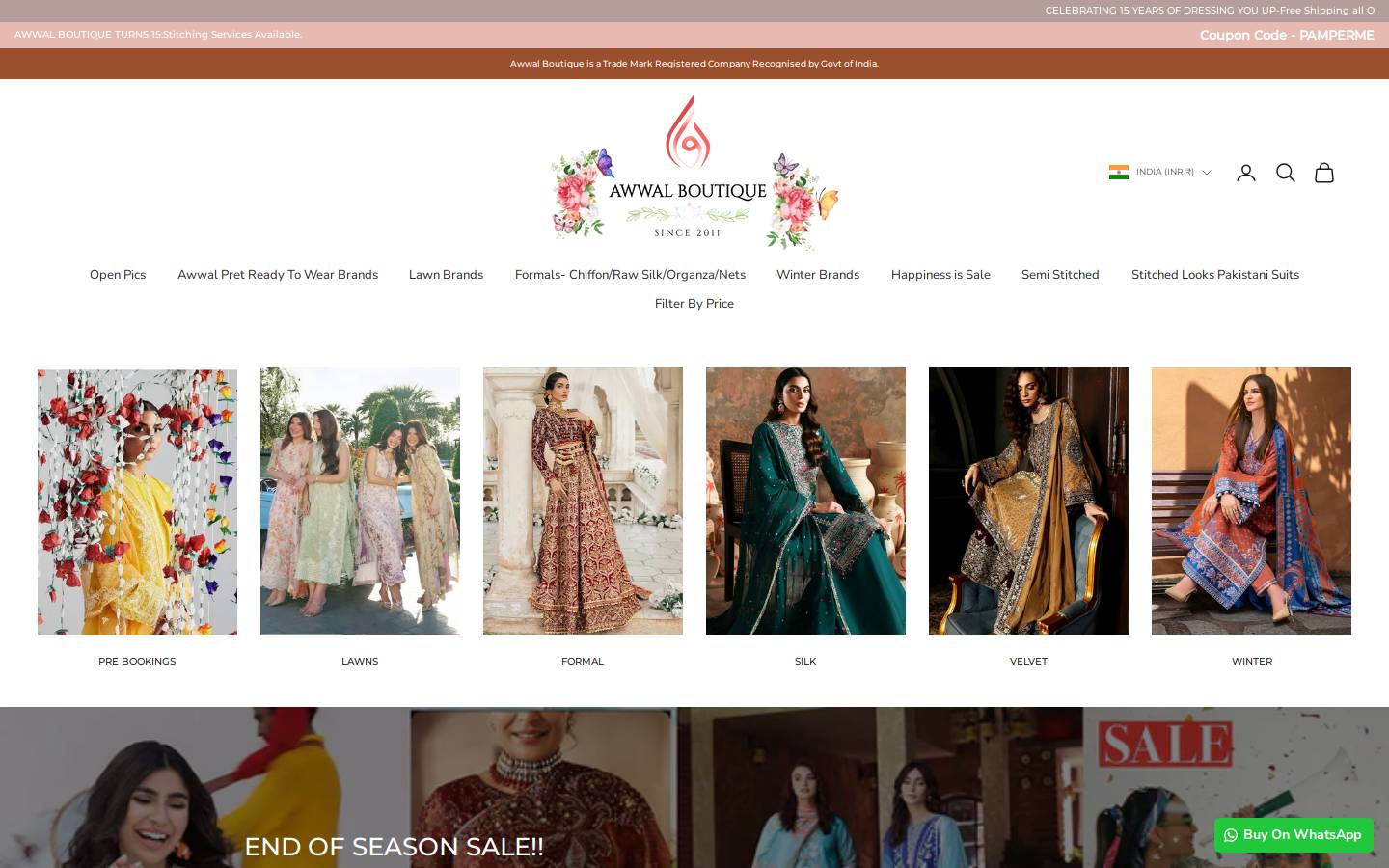Open the Lawn Brands menu

(x=446, y=275)
